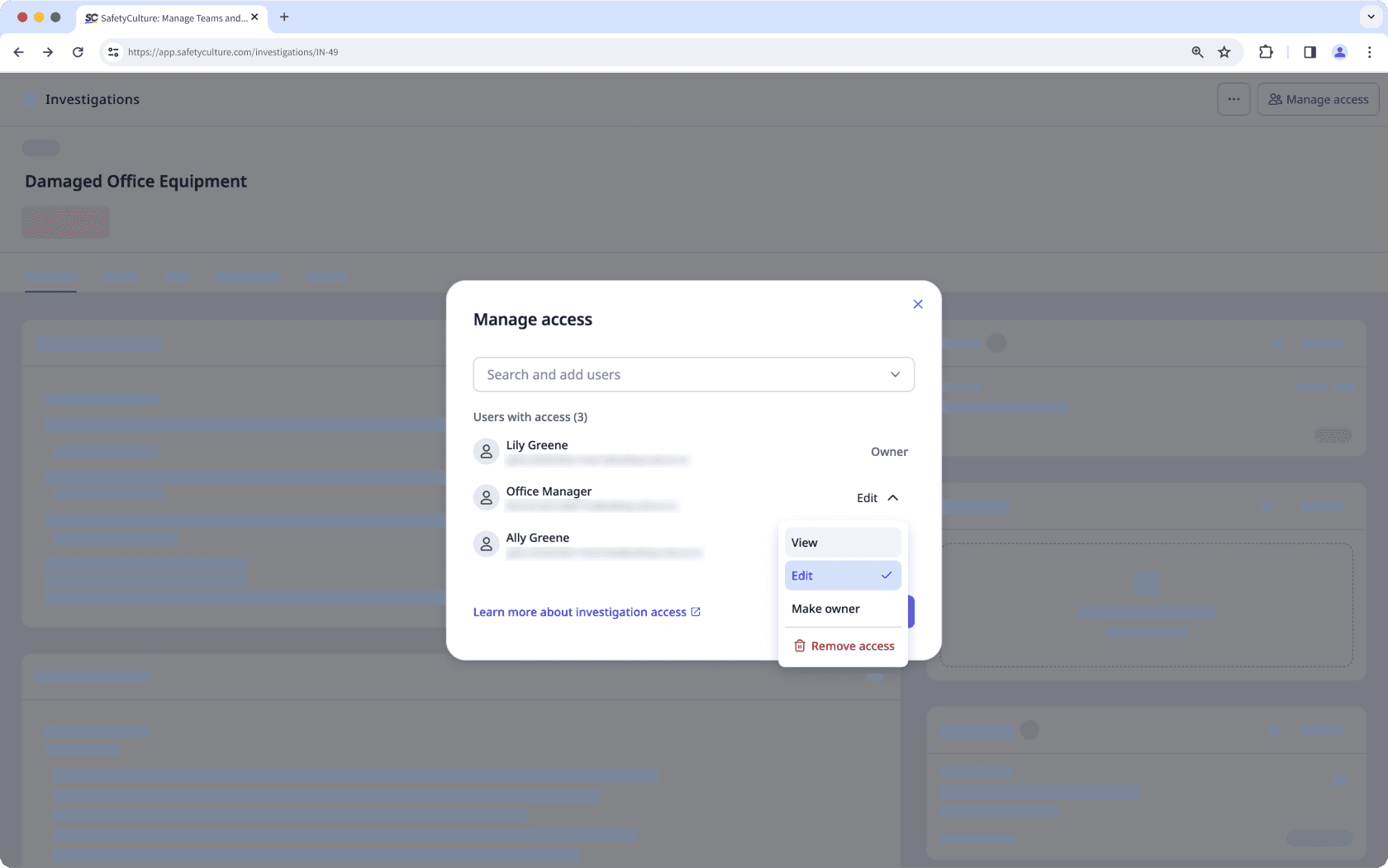Click the zoom magnifier icon in the address bar
Viewport: 1388px width, 868px height.
(1197, 51)
